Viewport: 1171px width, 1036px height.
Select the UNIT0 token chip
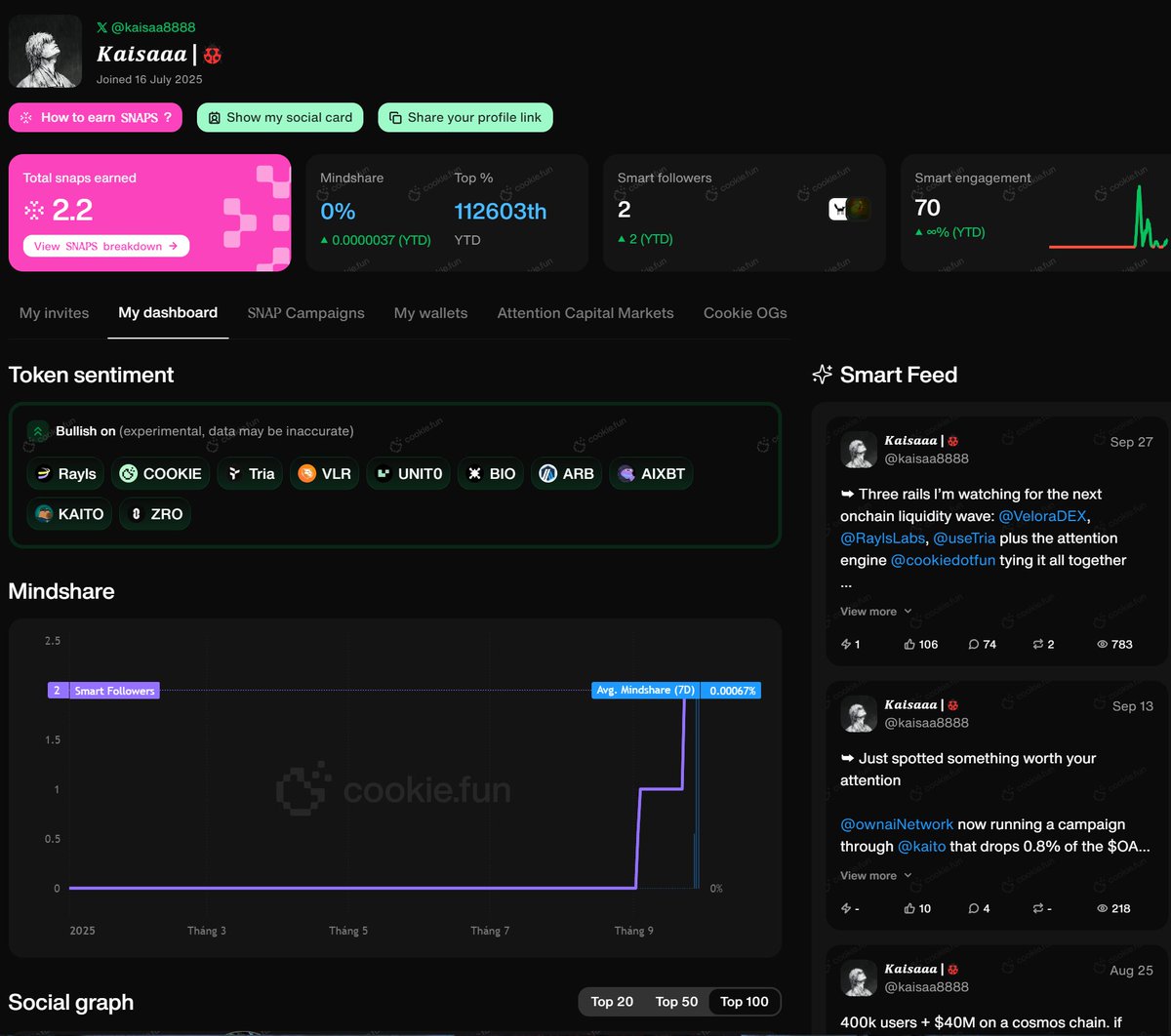coord(409,473)
